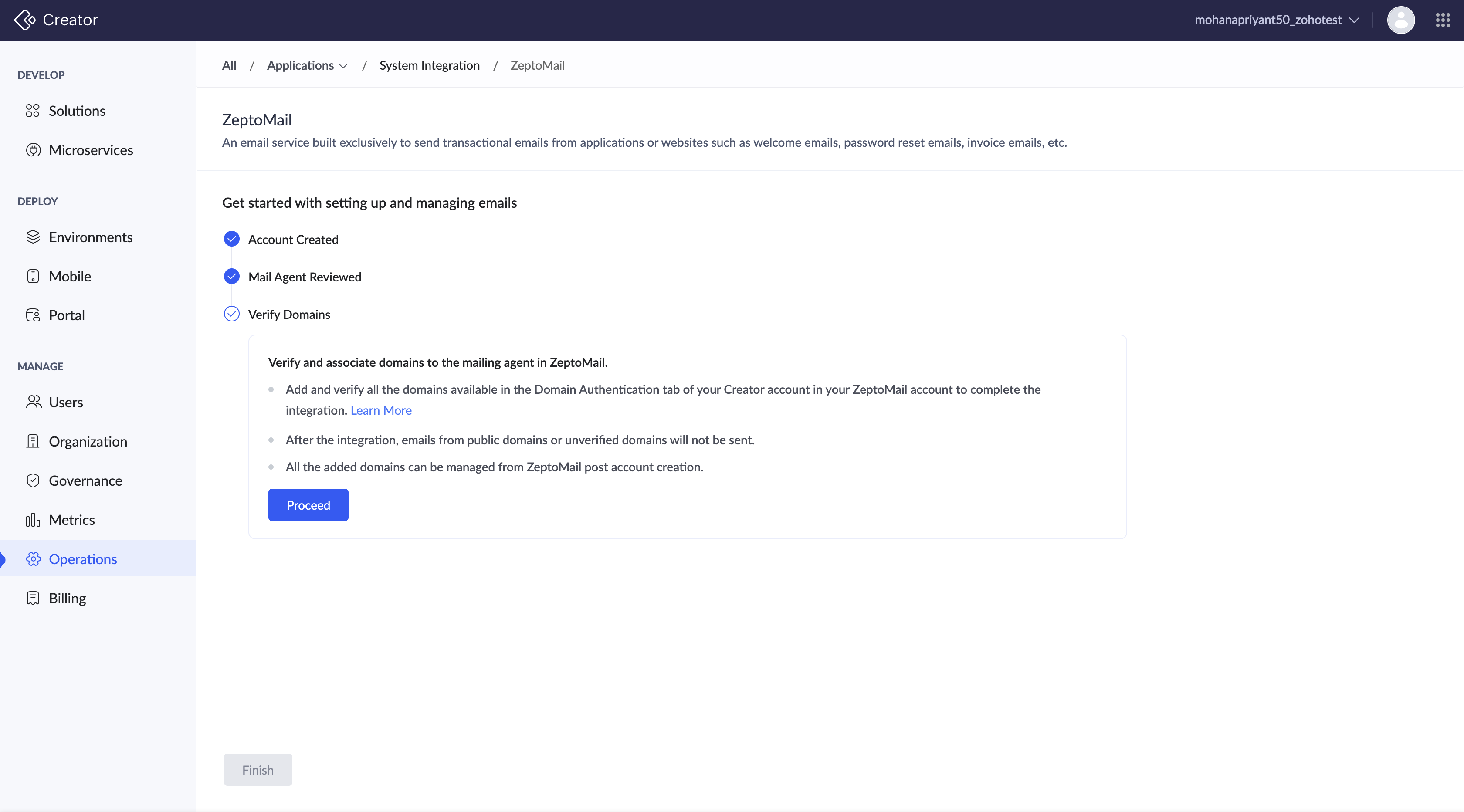The image size is (1464, 812).
Task: Click the Governance shield icon
Action: click(33, 481)
